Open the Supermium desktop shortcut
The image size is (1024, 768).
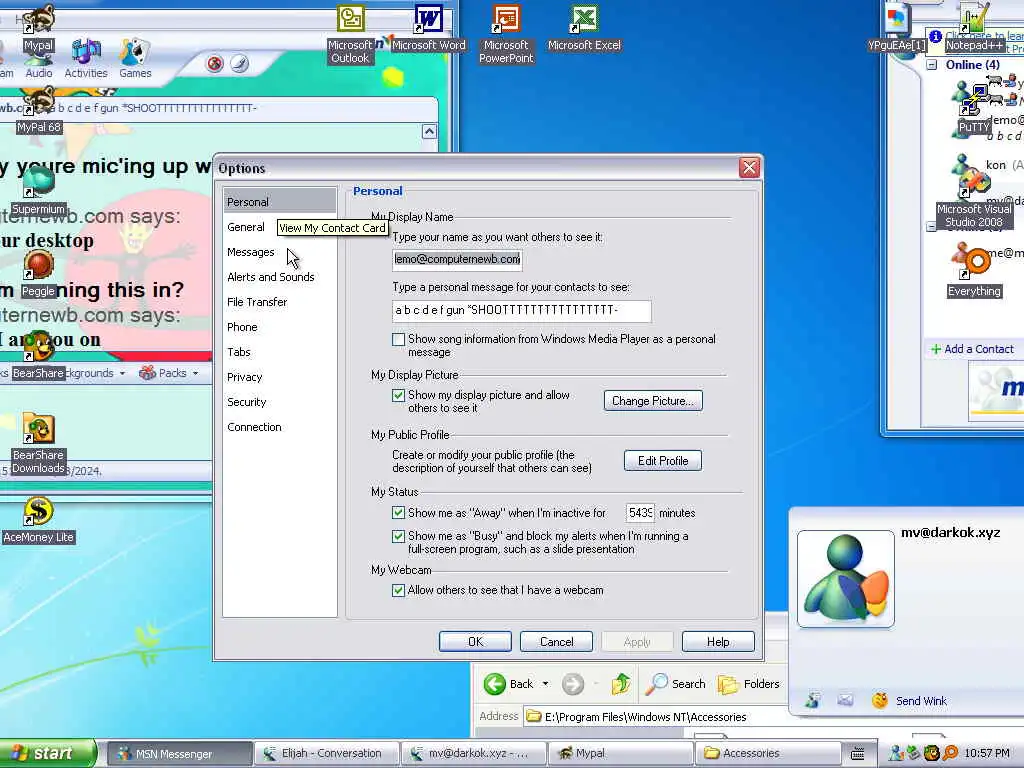click(39, 192)
